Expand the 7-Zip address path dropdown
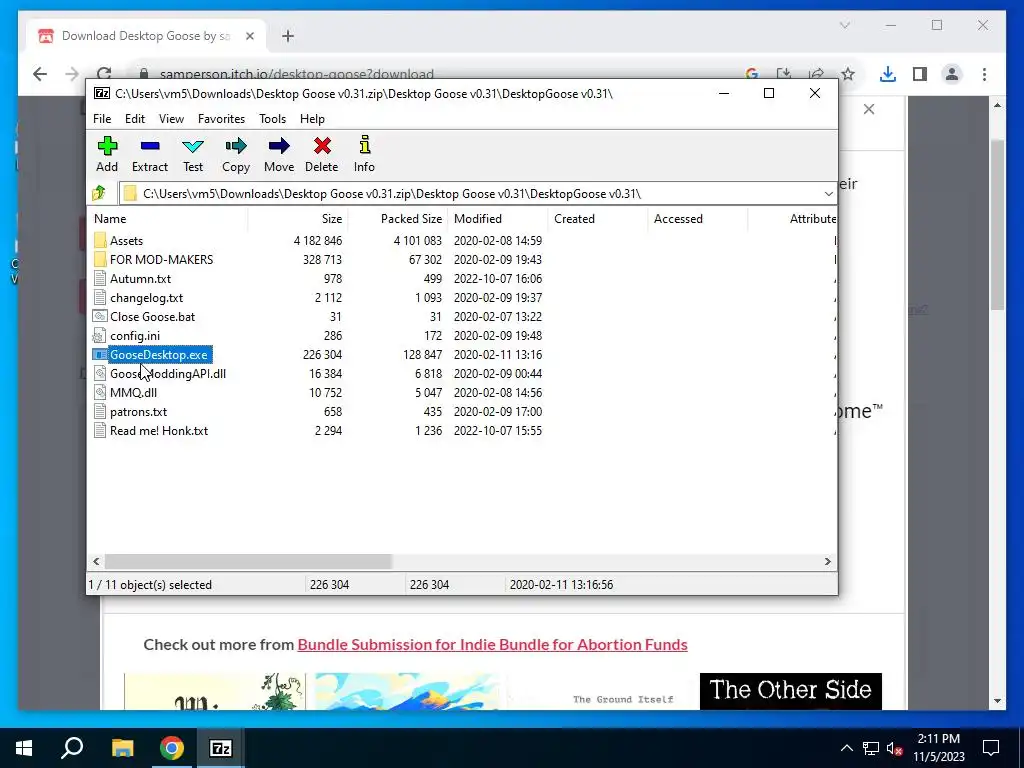This screenshot has width=1024, height=768. (x=828, y=194)
